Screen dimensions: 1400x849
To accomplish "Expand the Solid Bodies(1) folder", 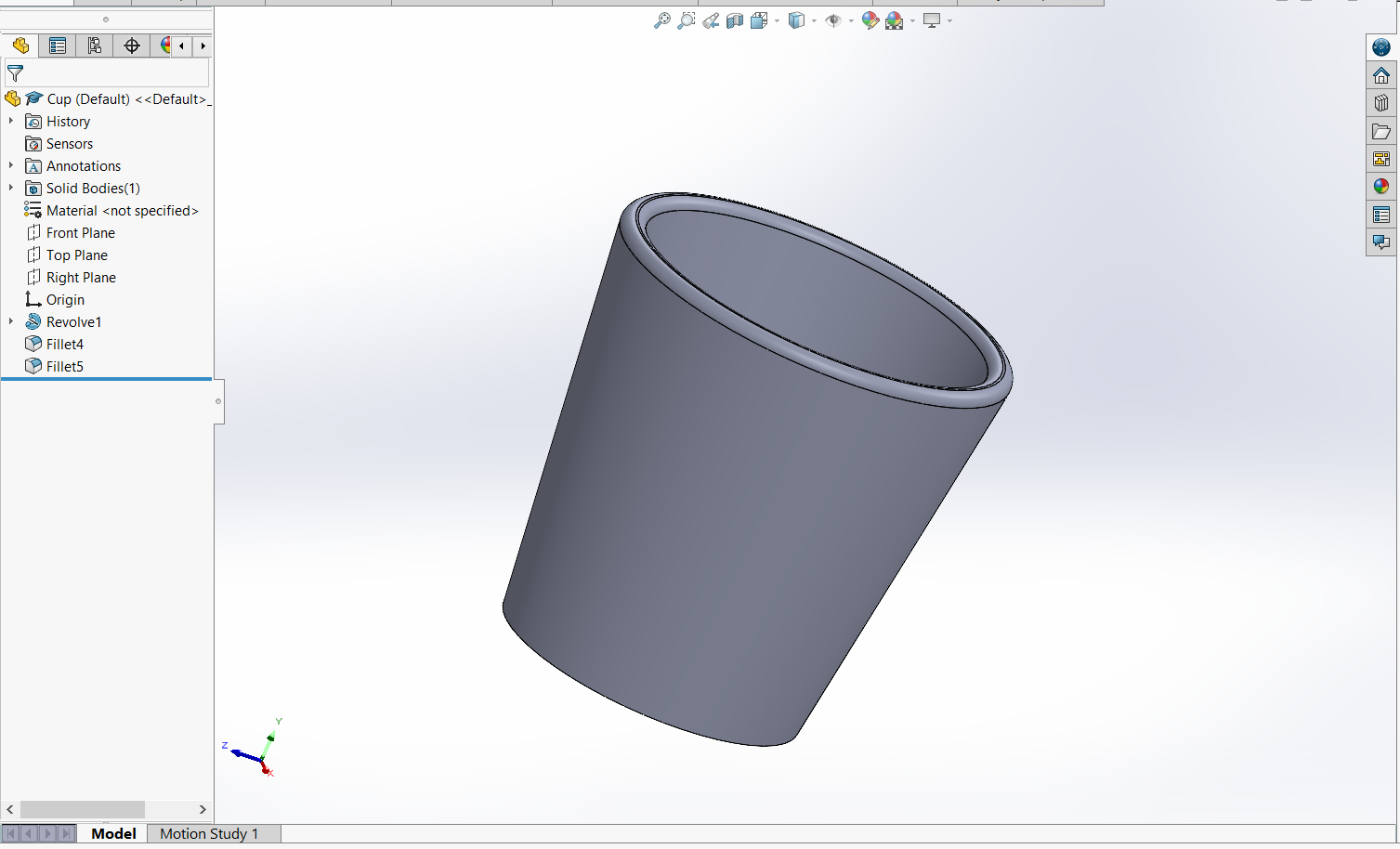I will click(x=11, y=188).
